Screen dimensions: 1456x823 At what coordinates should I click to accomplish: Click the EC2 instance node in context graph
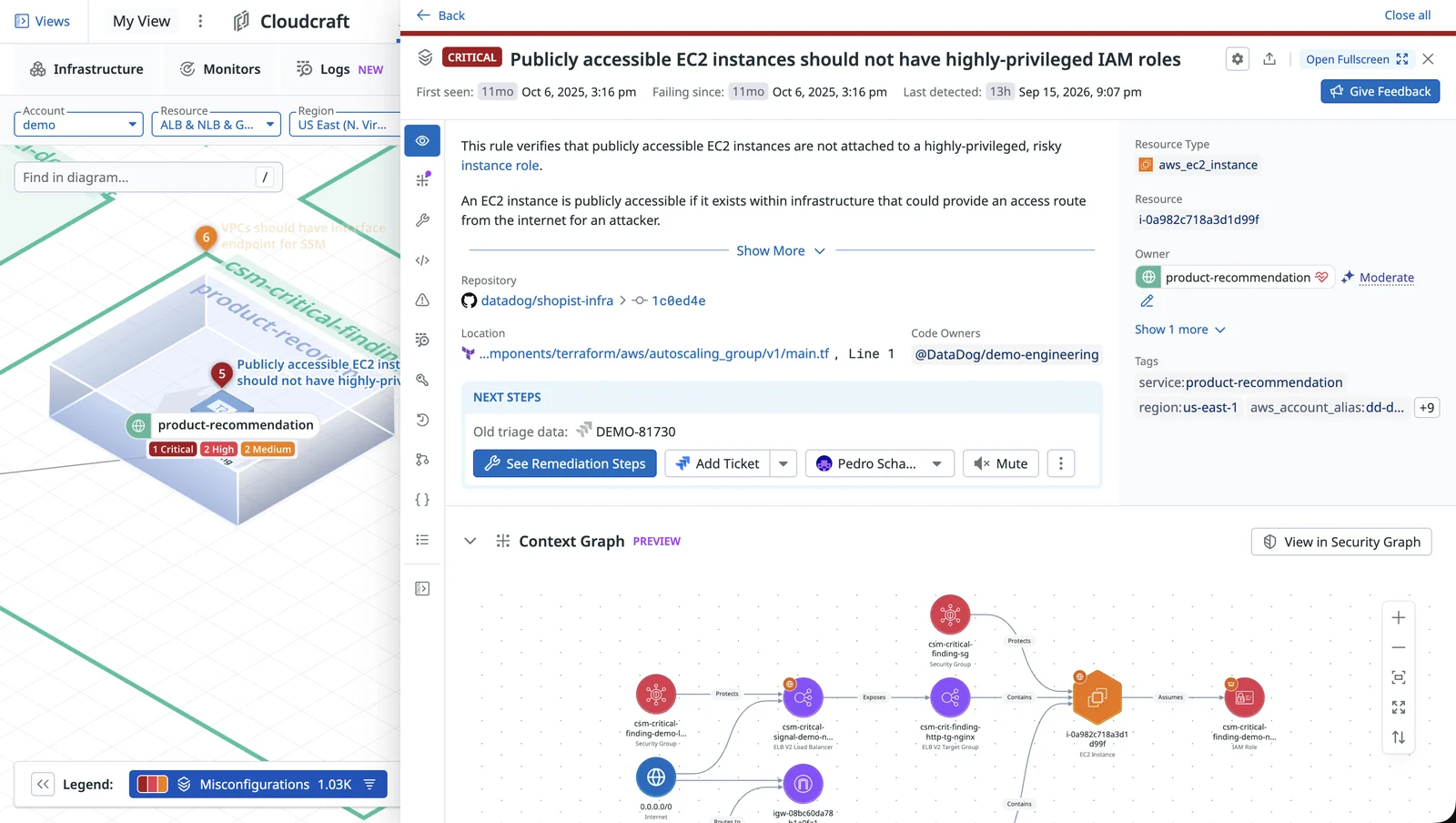coord(1097,697)
